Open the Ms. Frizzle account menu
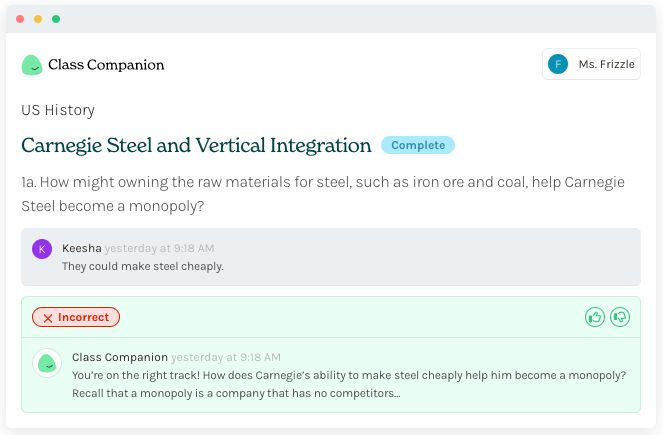Screen dimensions: 663x435 [x=591, y=64]
